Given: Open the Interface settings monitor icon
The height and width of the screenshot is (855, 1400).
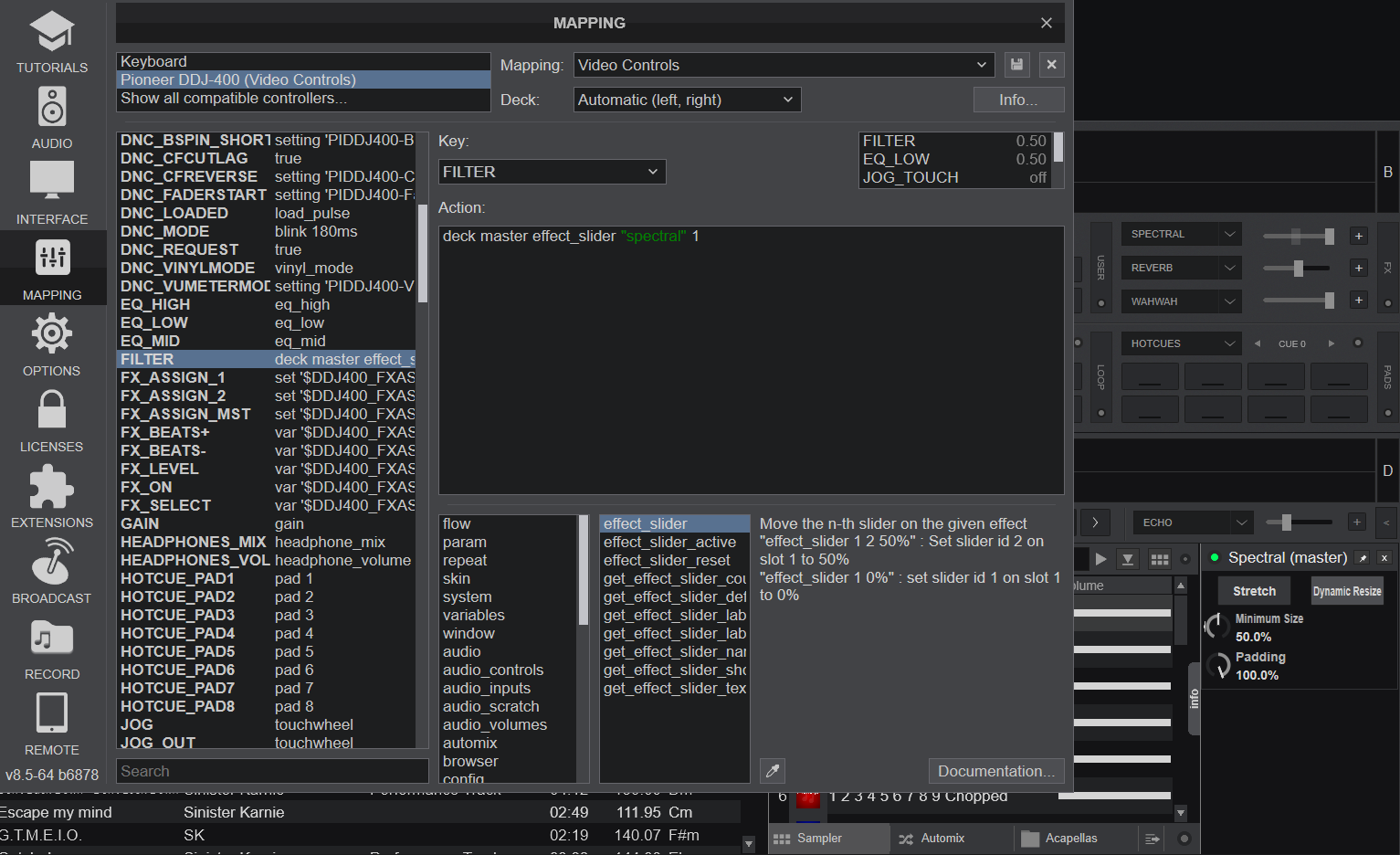Looking at the screenshot, I should pyautogui.click(x=52, y=180).
